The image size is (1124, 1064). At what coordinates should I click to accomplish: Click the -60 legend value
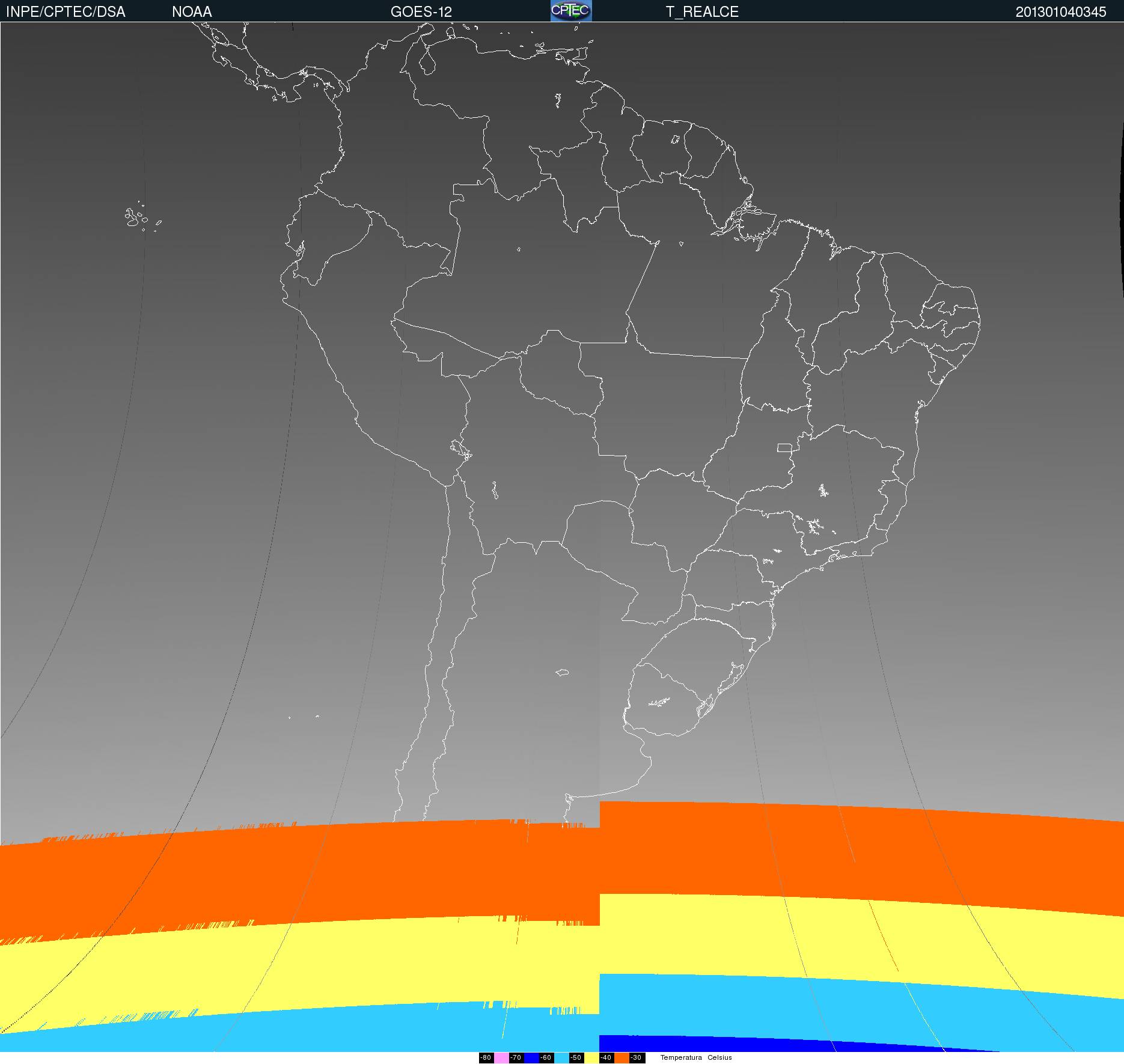click(x=546, y=1058)
